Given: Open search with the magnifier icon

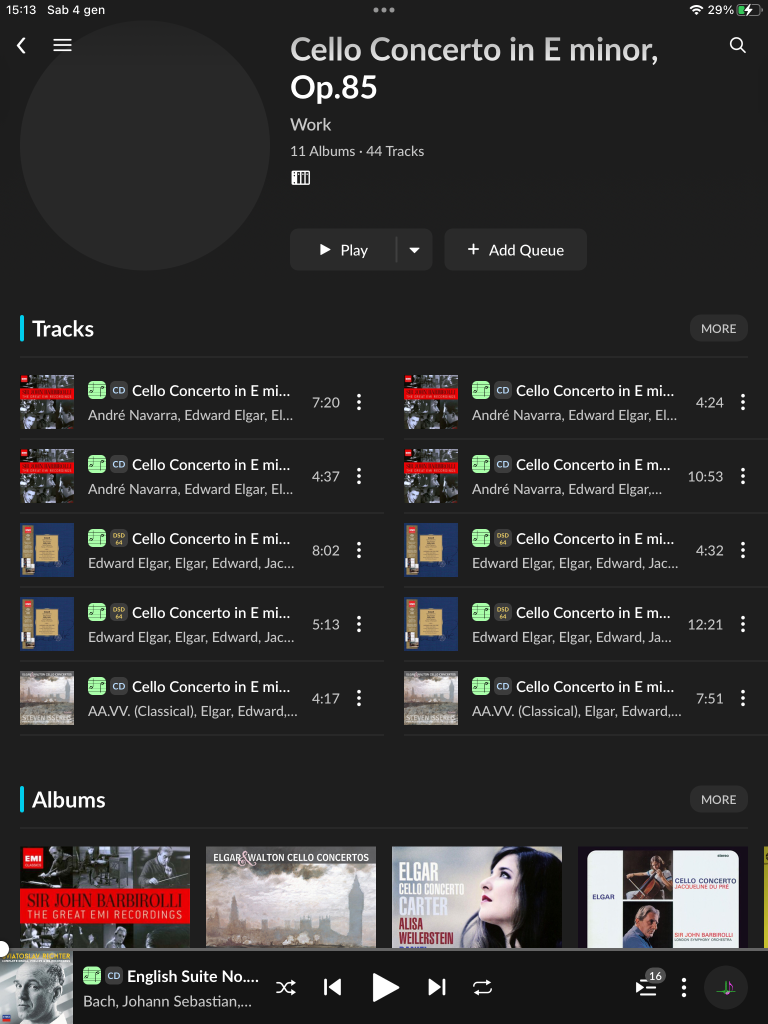Looking at the screenshot, I should coord(737,45).
